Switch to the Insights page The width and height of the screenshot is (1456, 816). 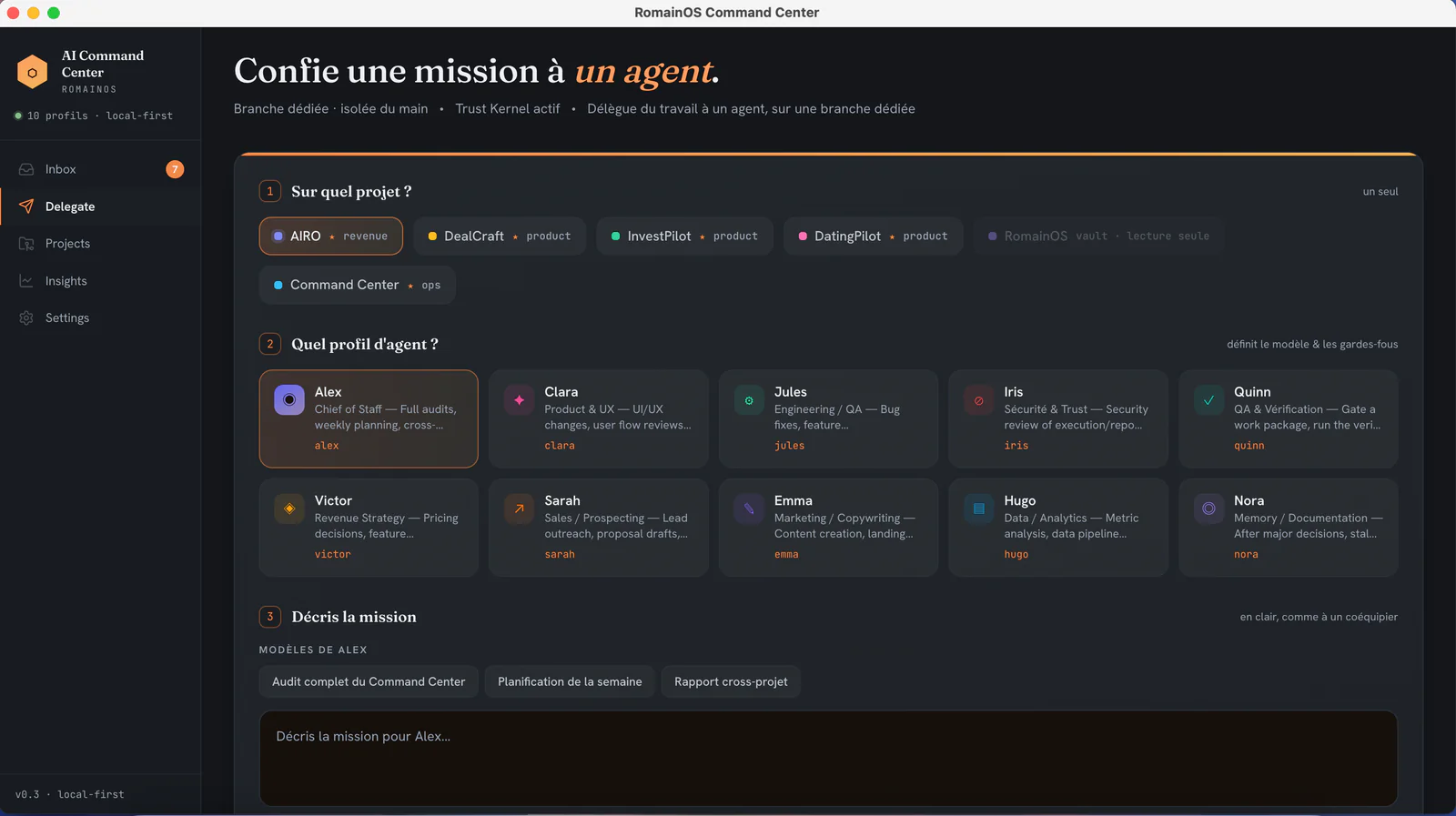pos(100,281)
